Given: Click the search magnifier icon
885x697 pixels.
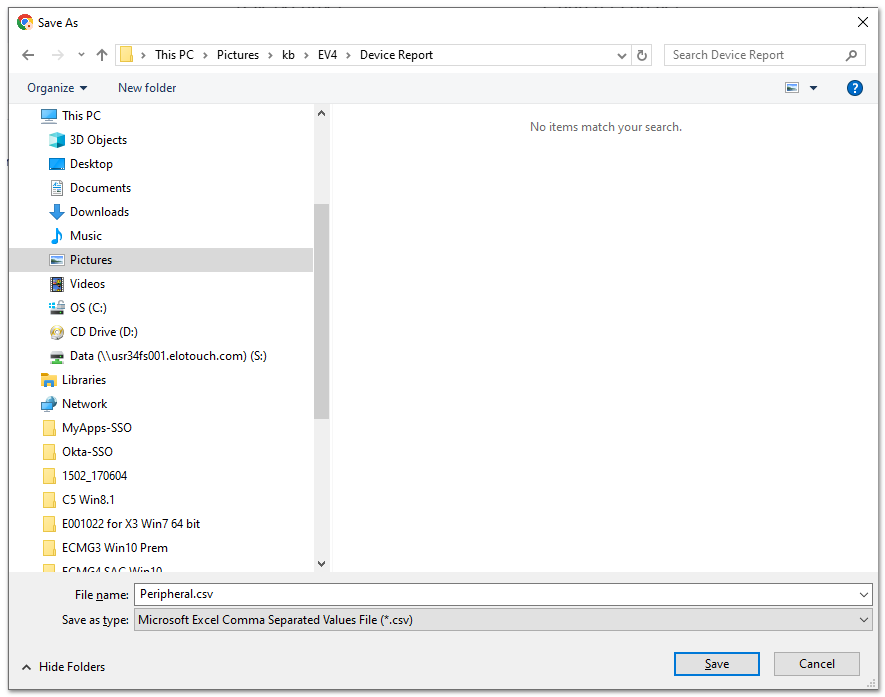Looking at the screenshot, I should pyautogui.click(x=851, y=55).
